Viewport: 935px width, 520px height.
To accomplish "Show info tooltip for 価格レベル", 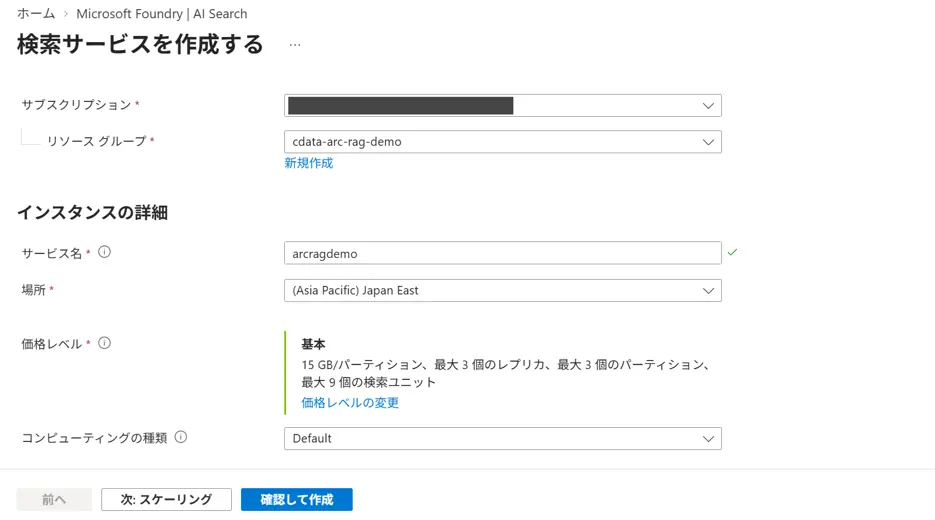I will pyautogui.click(x=104, y=343).
